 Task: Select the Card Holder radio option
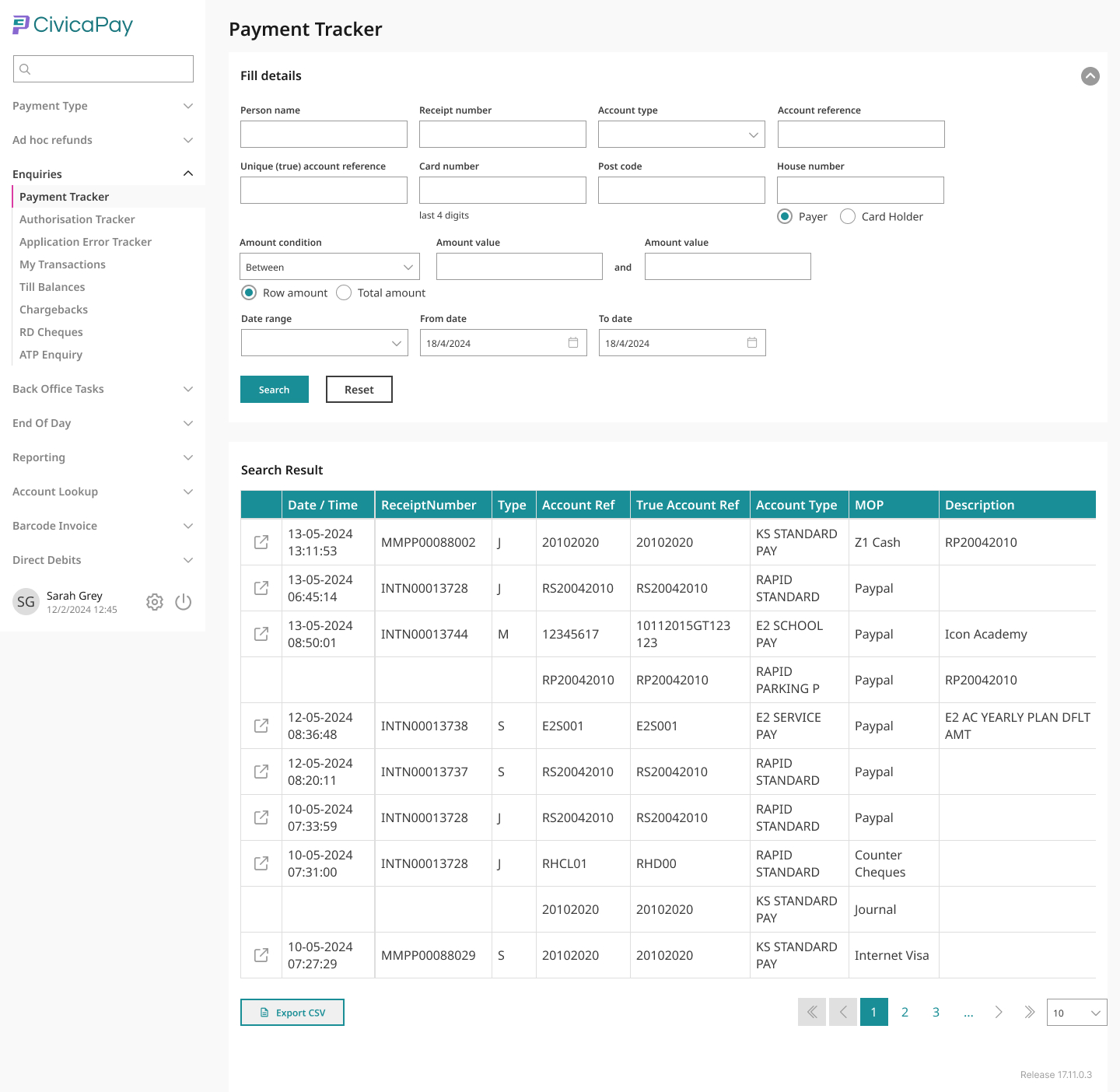(x=848, y=216)
